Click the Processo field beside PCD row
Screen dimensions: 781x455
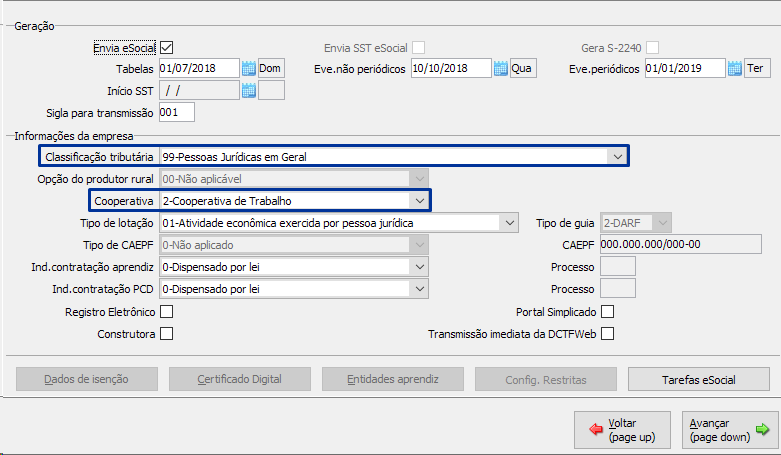618,288
